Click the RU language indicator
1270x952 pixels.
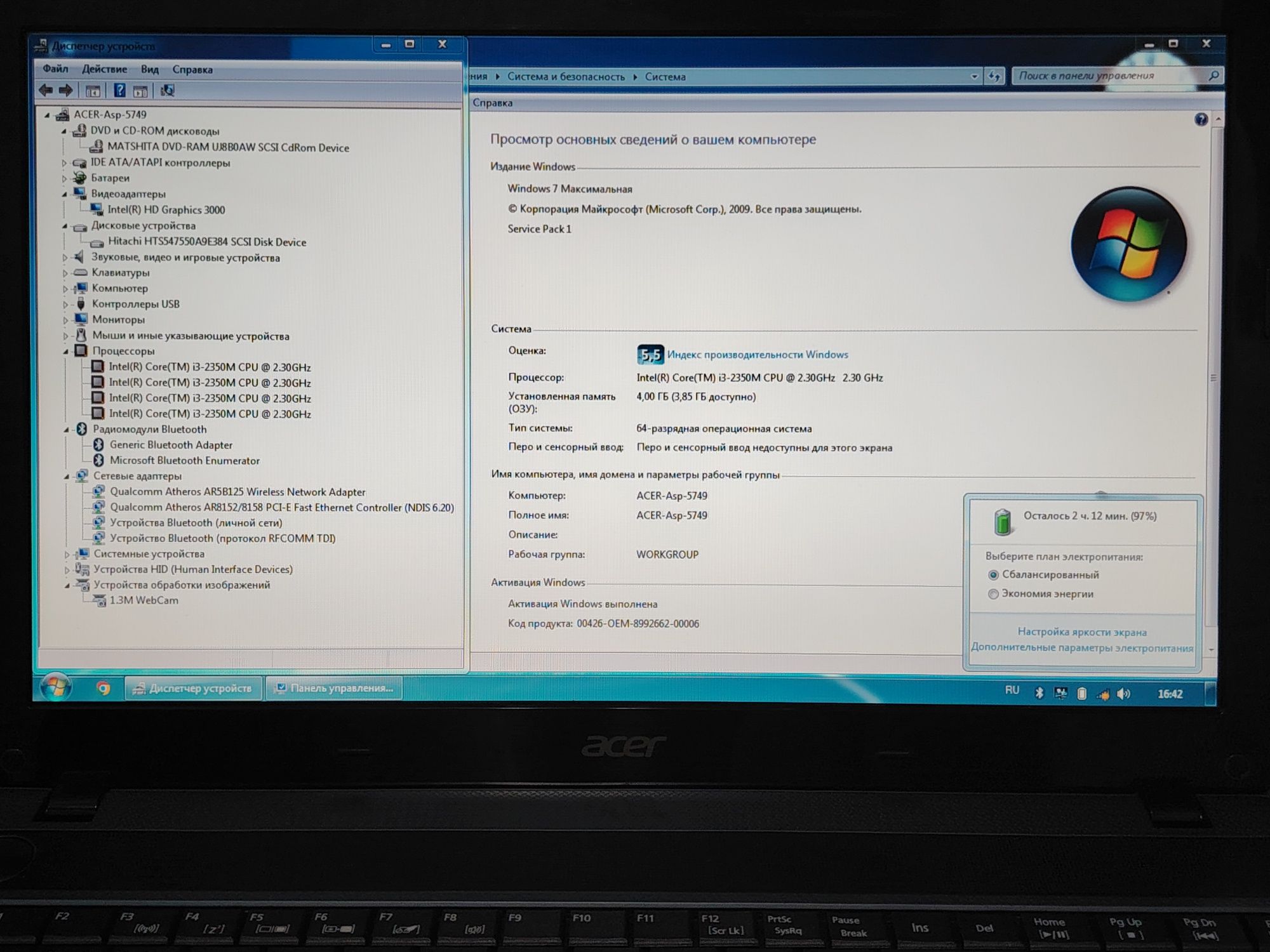pyautogui.click(x=1012, y=691)
